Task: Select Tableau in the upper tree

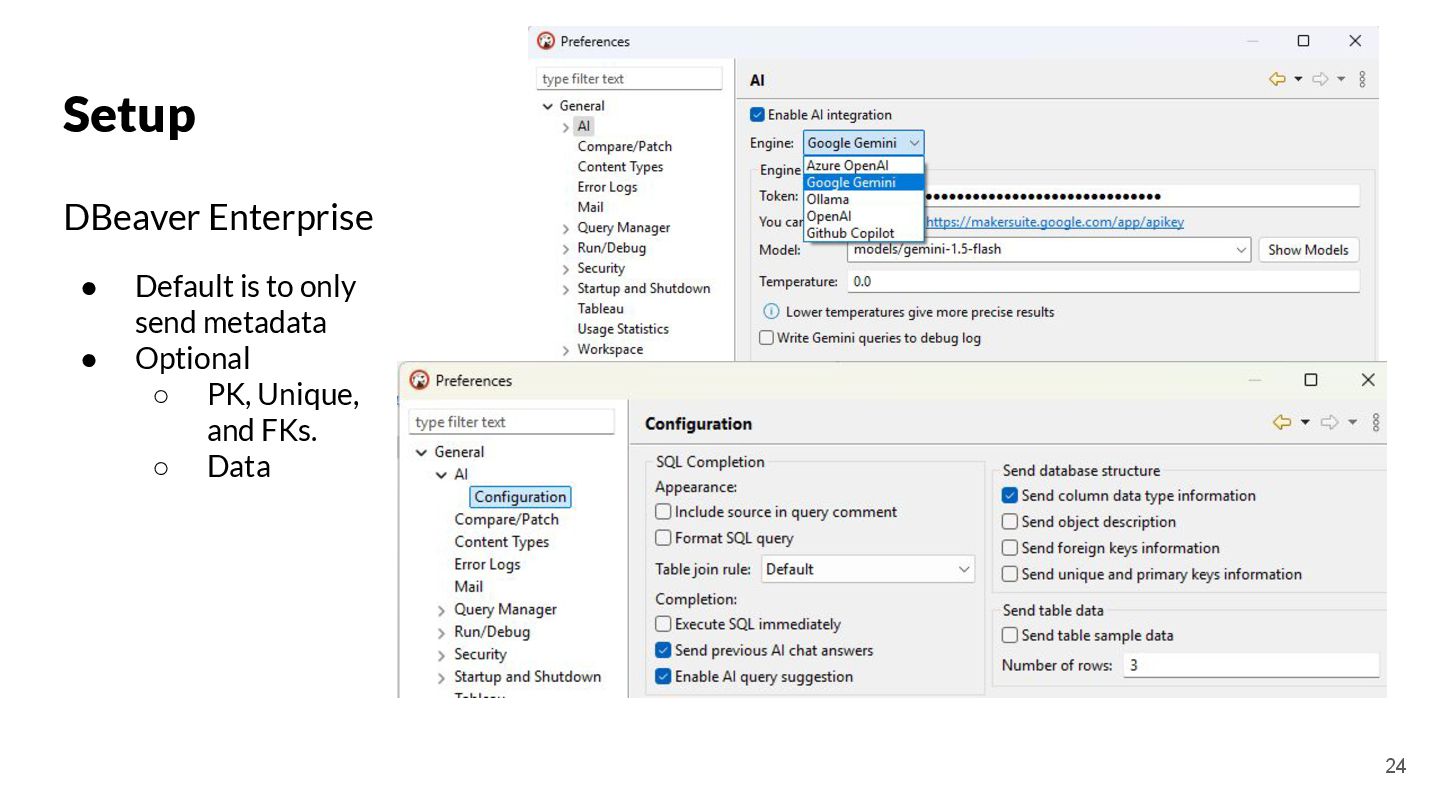Action: point(600,309)
